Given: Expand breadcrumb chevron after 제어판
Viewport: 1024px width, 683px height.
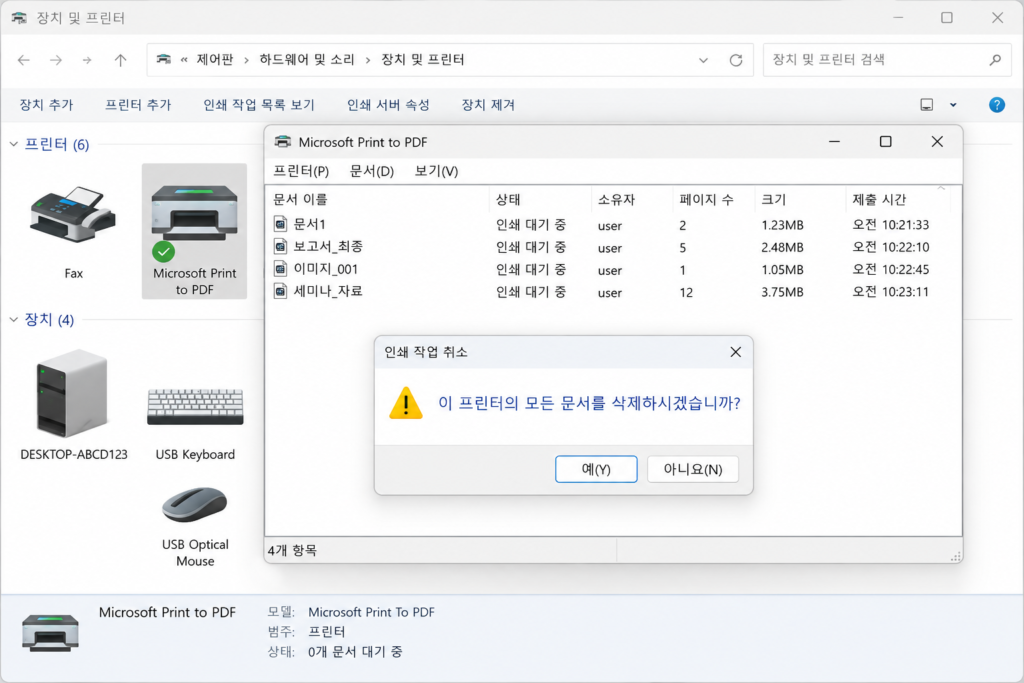Looking at the screenshot, I should pyautogui.click(x=246, y=60).
